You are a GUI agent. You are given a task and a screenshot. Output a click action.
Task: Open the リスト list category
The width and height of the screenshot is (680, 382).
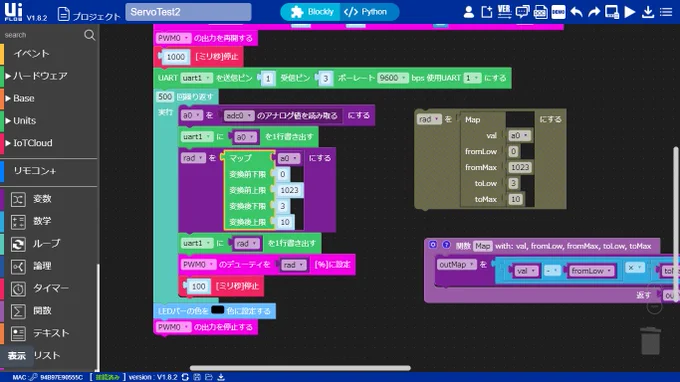(47, 356)
